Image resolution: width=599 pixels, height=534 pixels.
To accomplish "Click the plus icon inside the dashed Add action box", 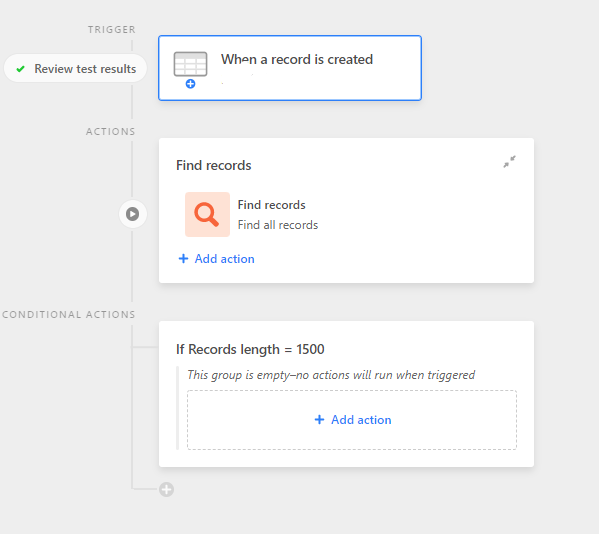I will point(319,420).
